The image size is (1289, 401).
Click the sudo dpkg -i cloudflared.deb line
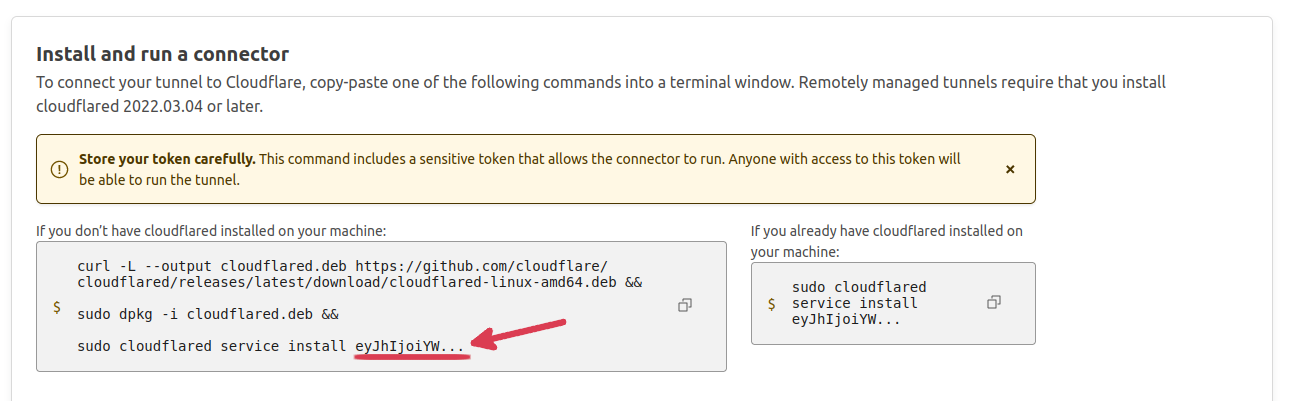208,314
